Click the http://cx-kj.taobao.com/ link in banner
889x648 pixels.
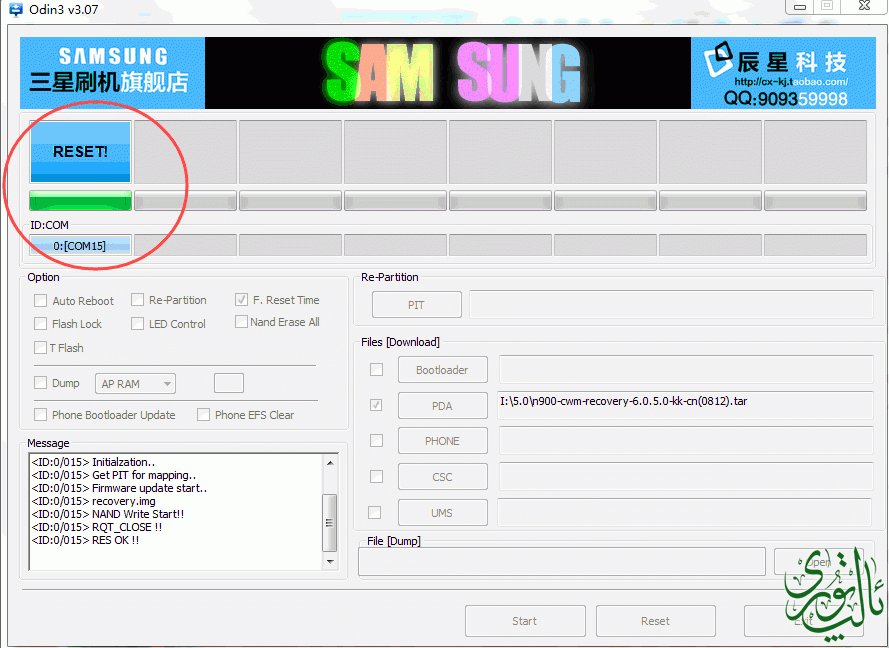coord(791,82)
